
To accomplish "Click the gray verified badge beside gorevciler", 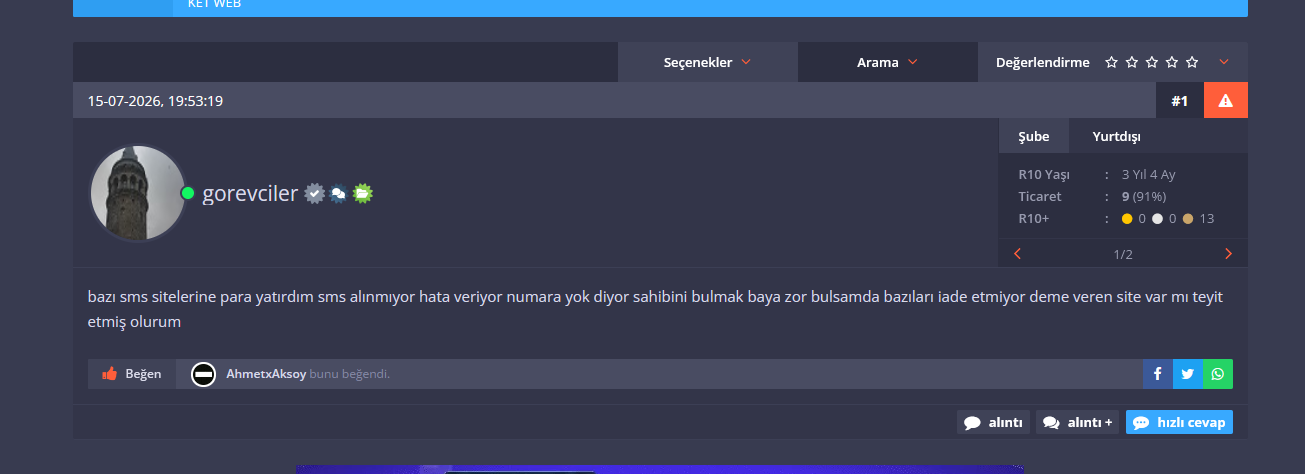I will point(314,193).
